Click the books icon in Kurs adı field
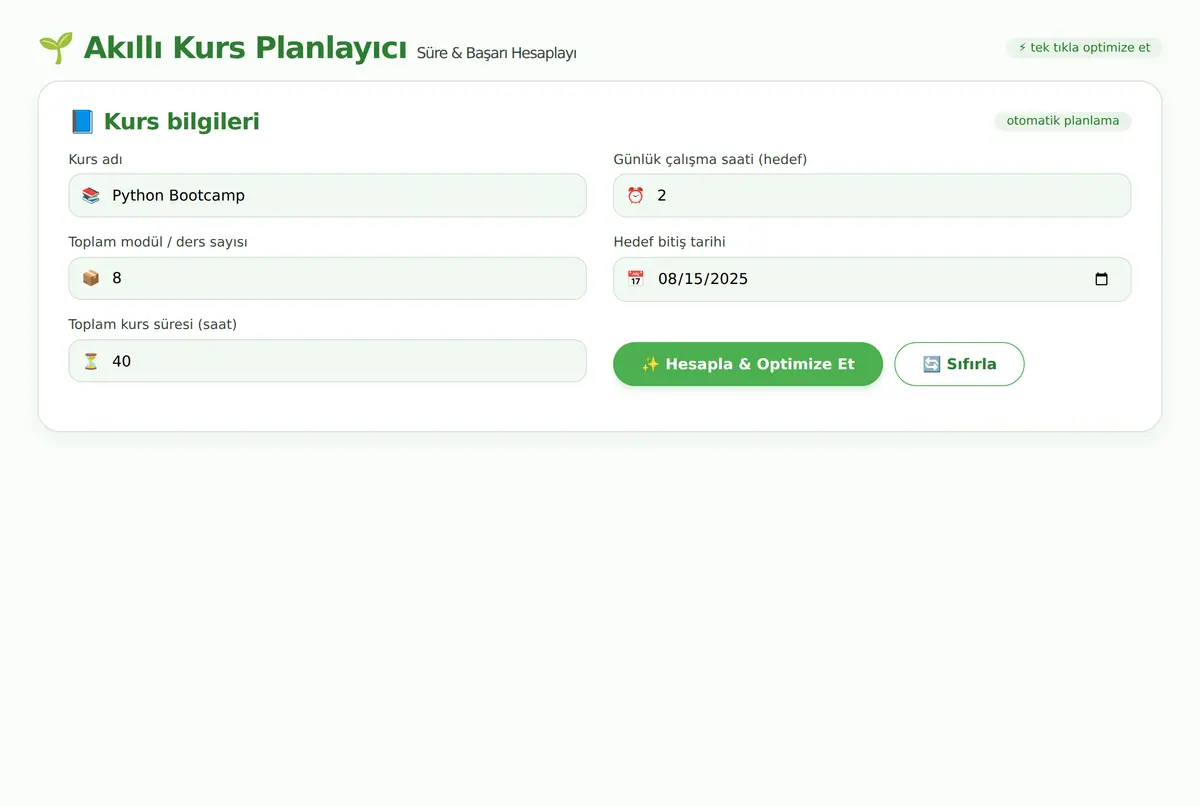This screenshot has height=806, width=1200. point(91,195)
